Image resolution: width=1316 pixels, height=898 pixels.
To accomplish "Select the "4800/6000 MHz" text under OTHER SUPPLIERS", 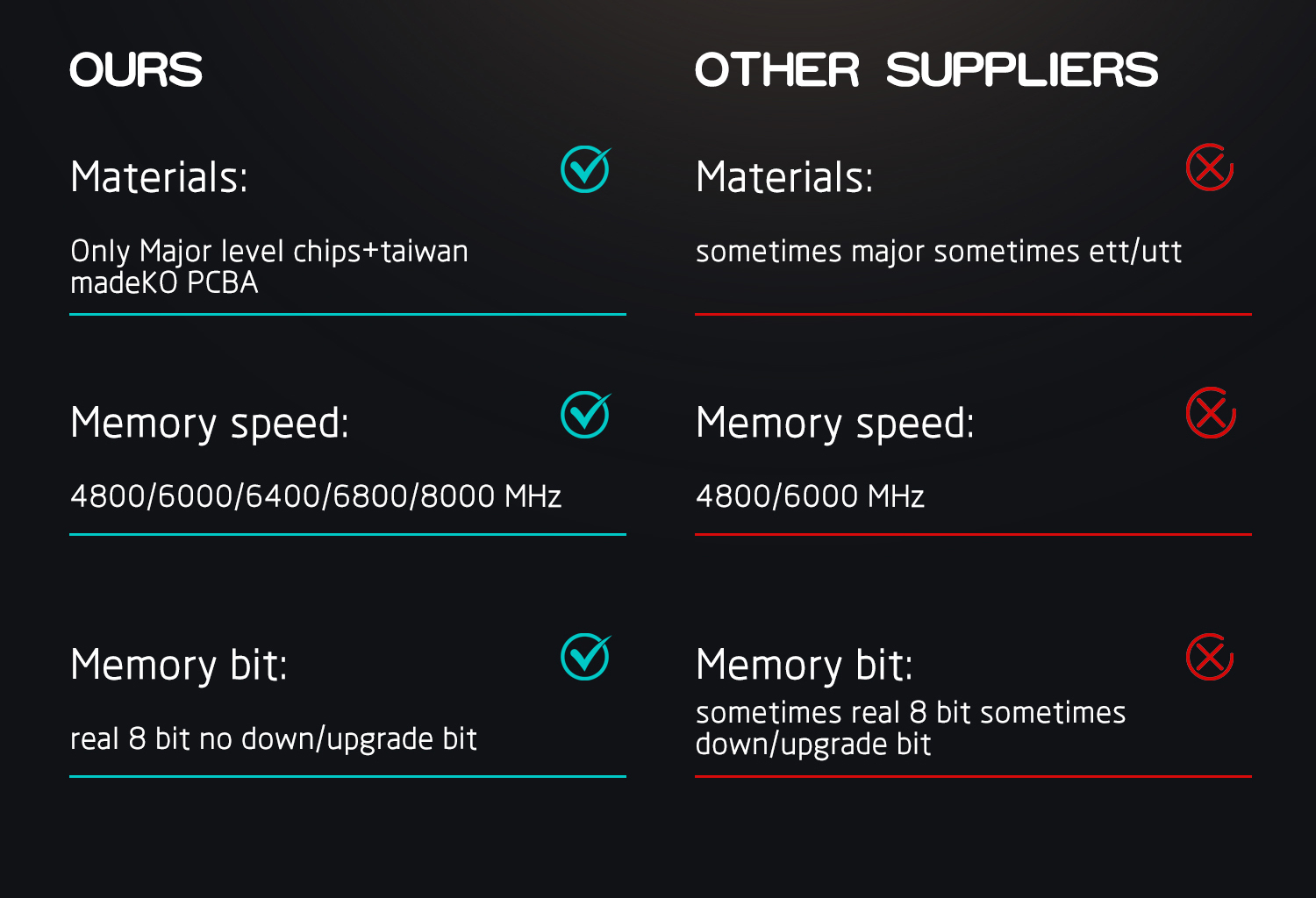I will coord(810,496).
